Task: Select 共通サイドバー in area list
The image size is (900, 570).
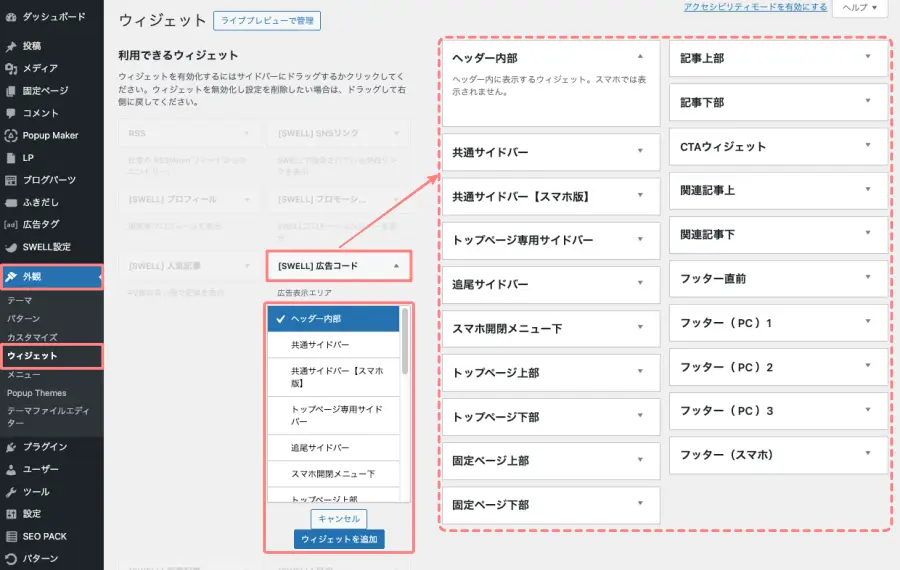Action: pyautogui.click(x=333, y=345)
